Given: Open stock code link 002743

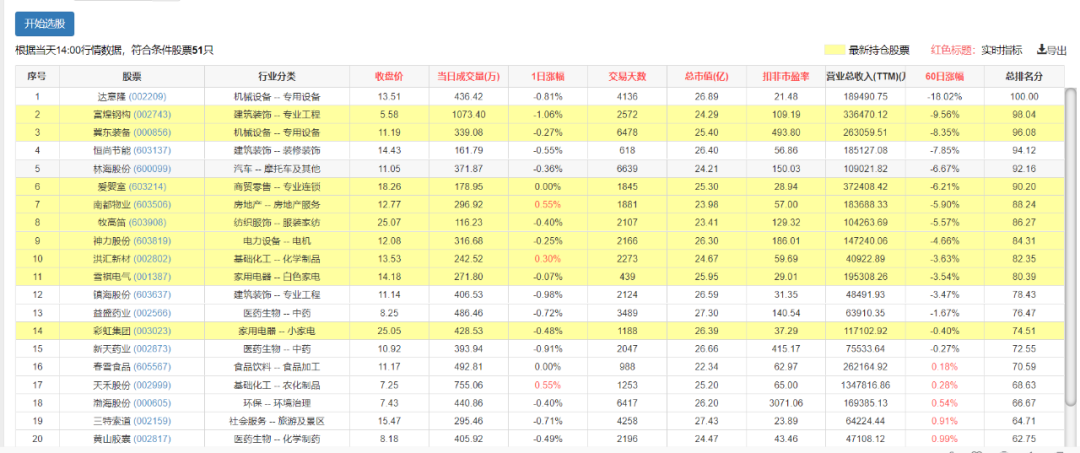Looking at the screenshot, I should [154, 114].
